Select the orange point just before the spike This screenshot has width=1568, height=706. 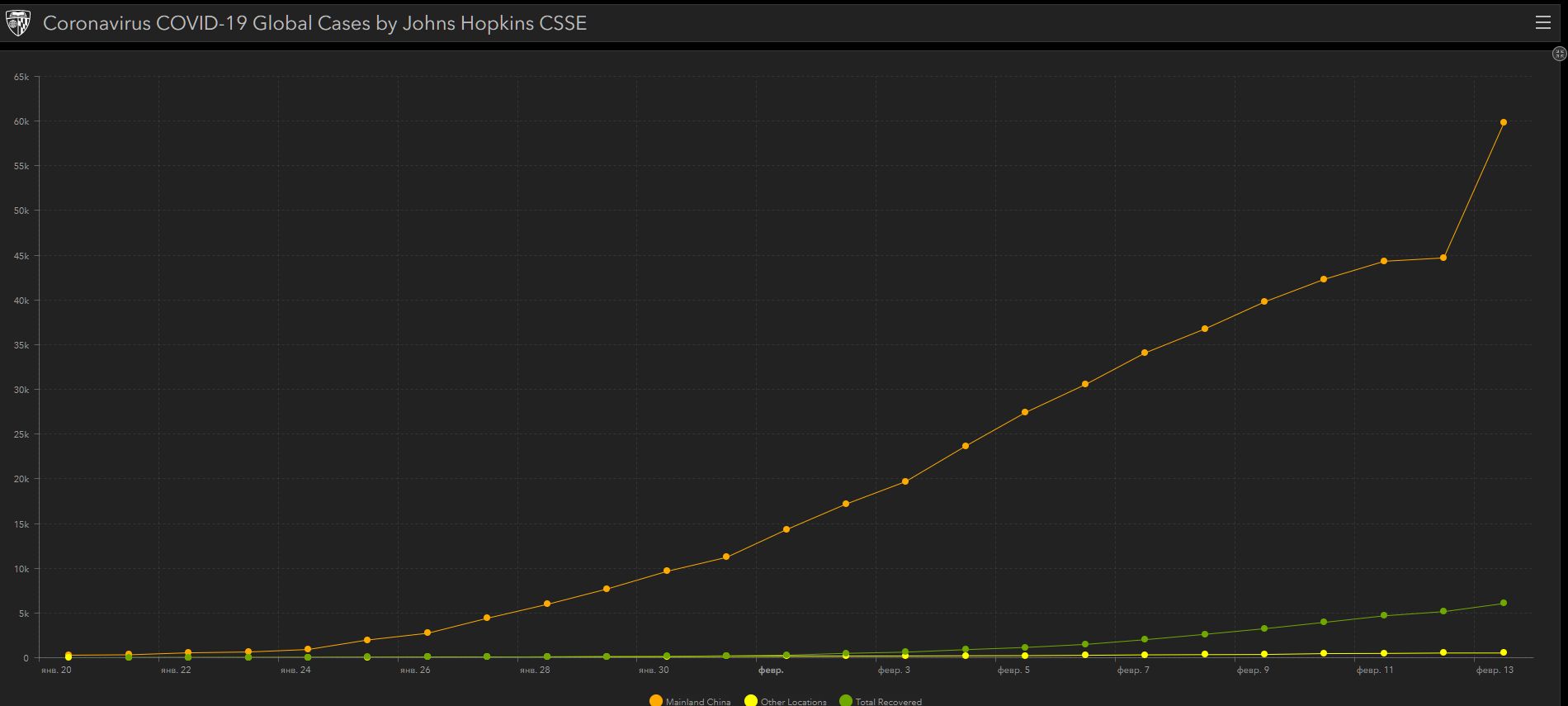pos(1443,258)
